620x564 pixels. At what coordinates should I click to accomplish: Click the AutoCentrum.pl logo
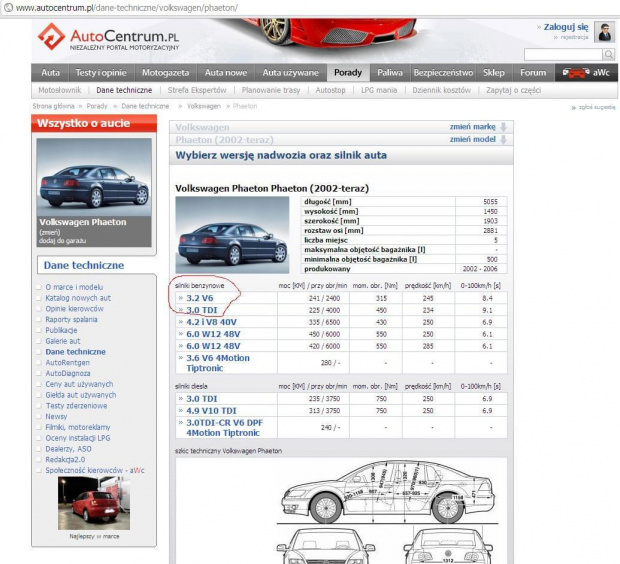tap(108, 37)
